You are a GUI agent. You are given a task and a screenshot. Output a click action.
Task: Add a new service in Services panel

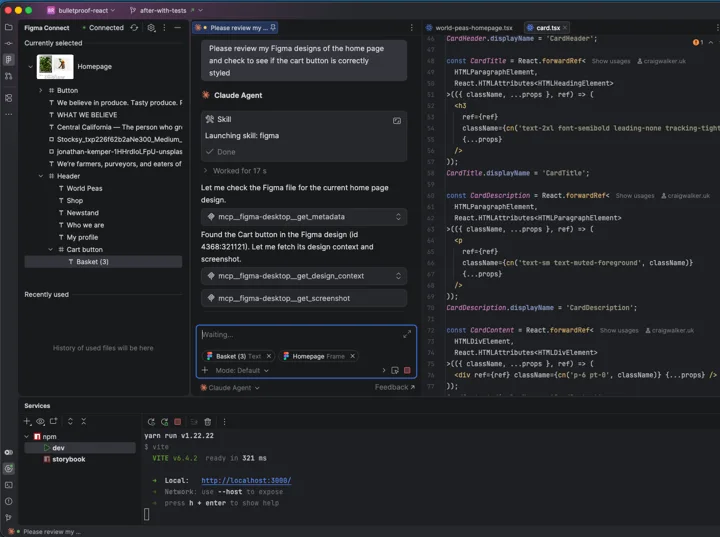click(27, 421)
